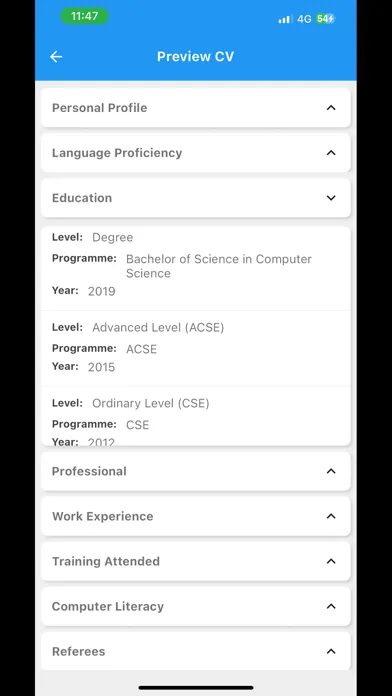392x696 pixels.
Task: Tap the Training Attended chevron icon
Action: 331,561
